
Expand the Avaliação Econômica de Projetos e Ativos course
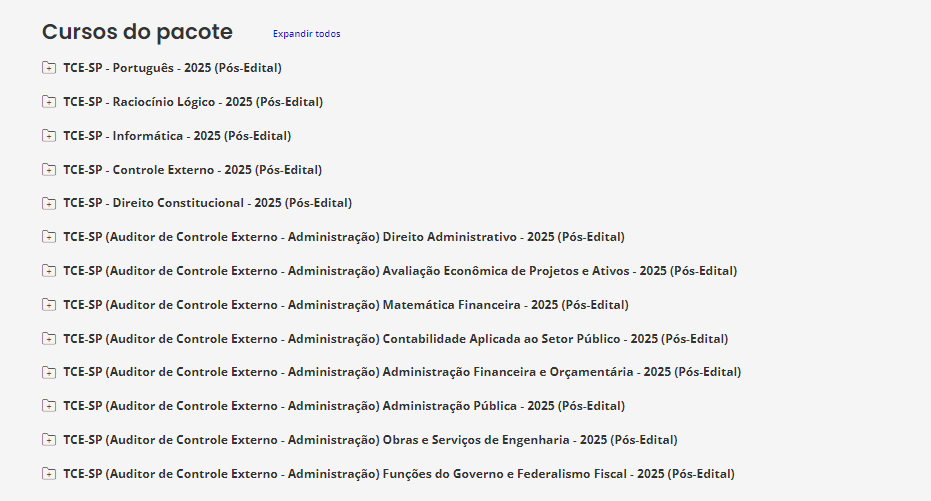49,271
